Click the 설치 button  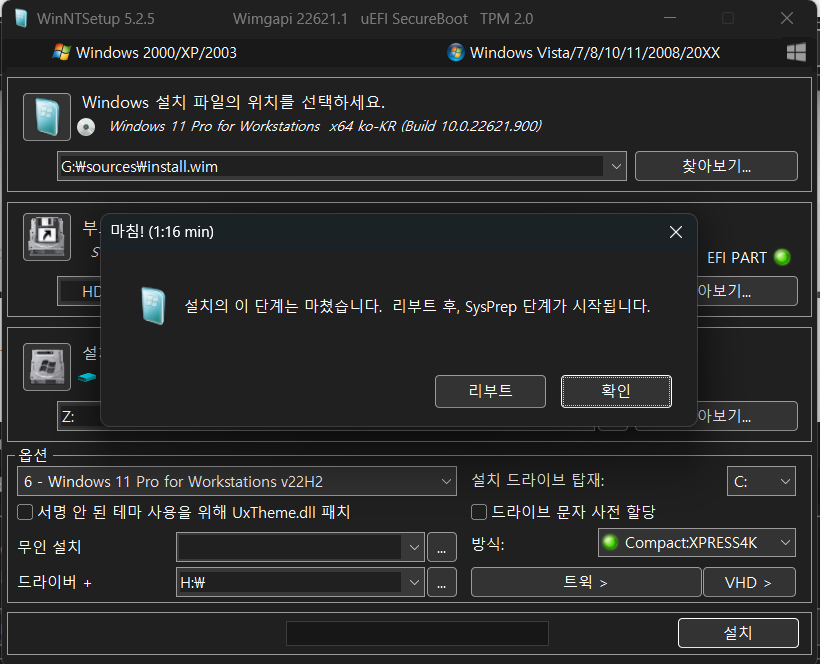738,633
